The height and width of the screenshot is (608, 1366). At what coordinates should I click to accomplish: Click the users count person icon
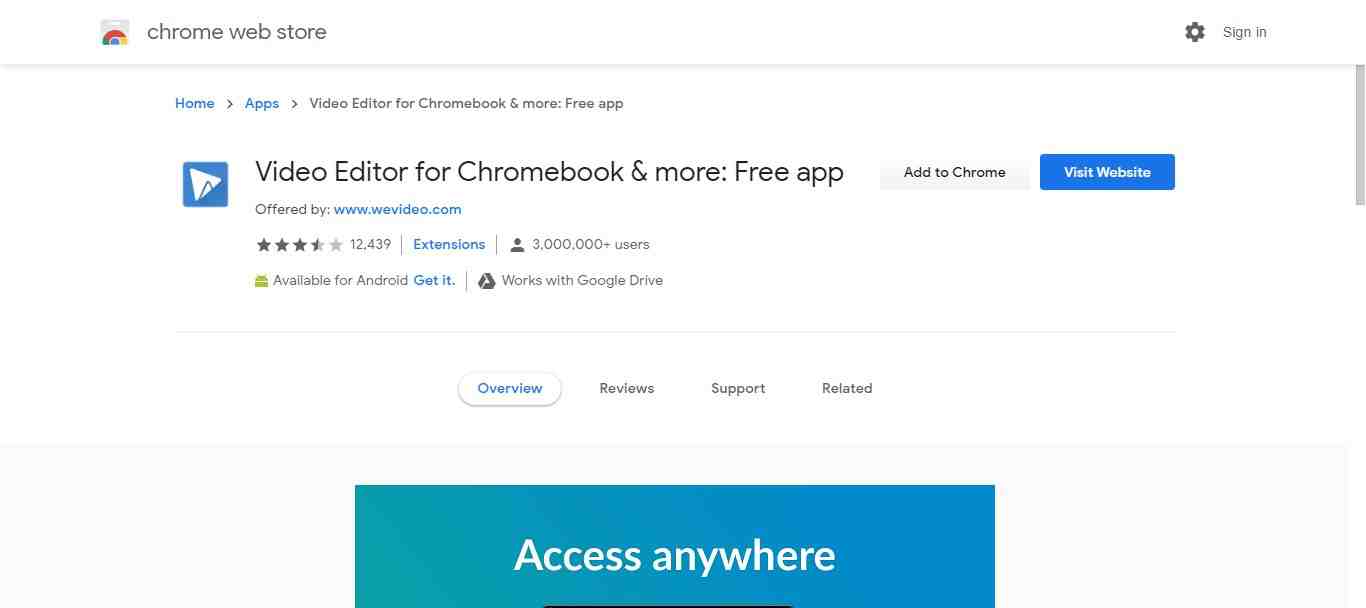coord(517,244)
